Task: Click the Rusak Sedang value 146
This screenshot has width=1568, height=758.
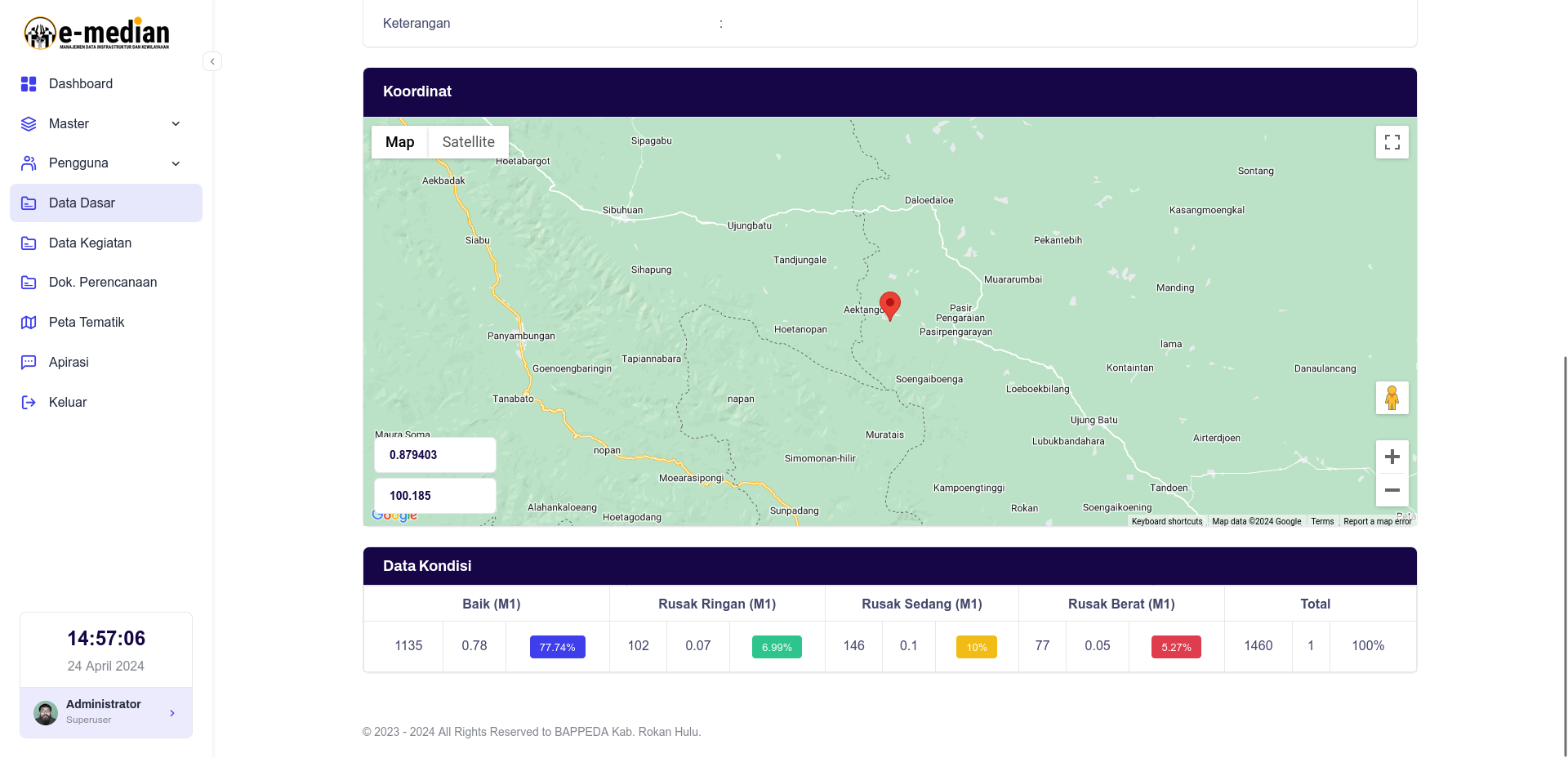Action: tap(854, 646)
